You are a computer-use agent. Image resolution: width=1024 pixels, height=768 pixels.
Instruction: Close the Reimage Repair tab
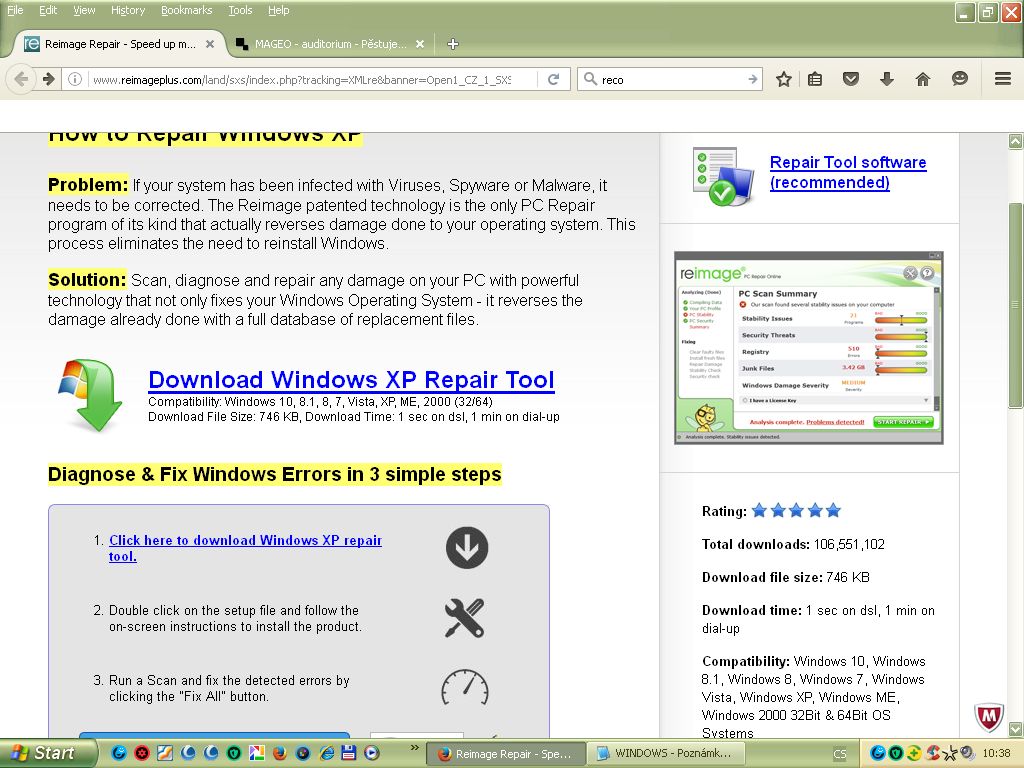point(210,44)
